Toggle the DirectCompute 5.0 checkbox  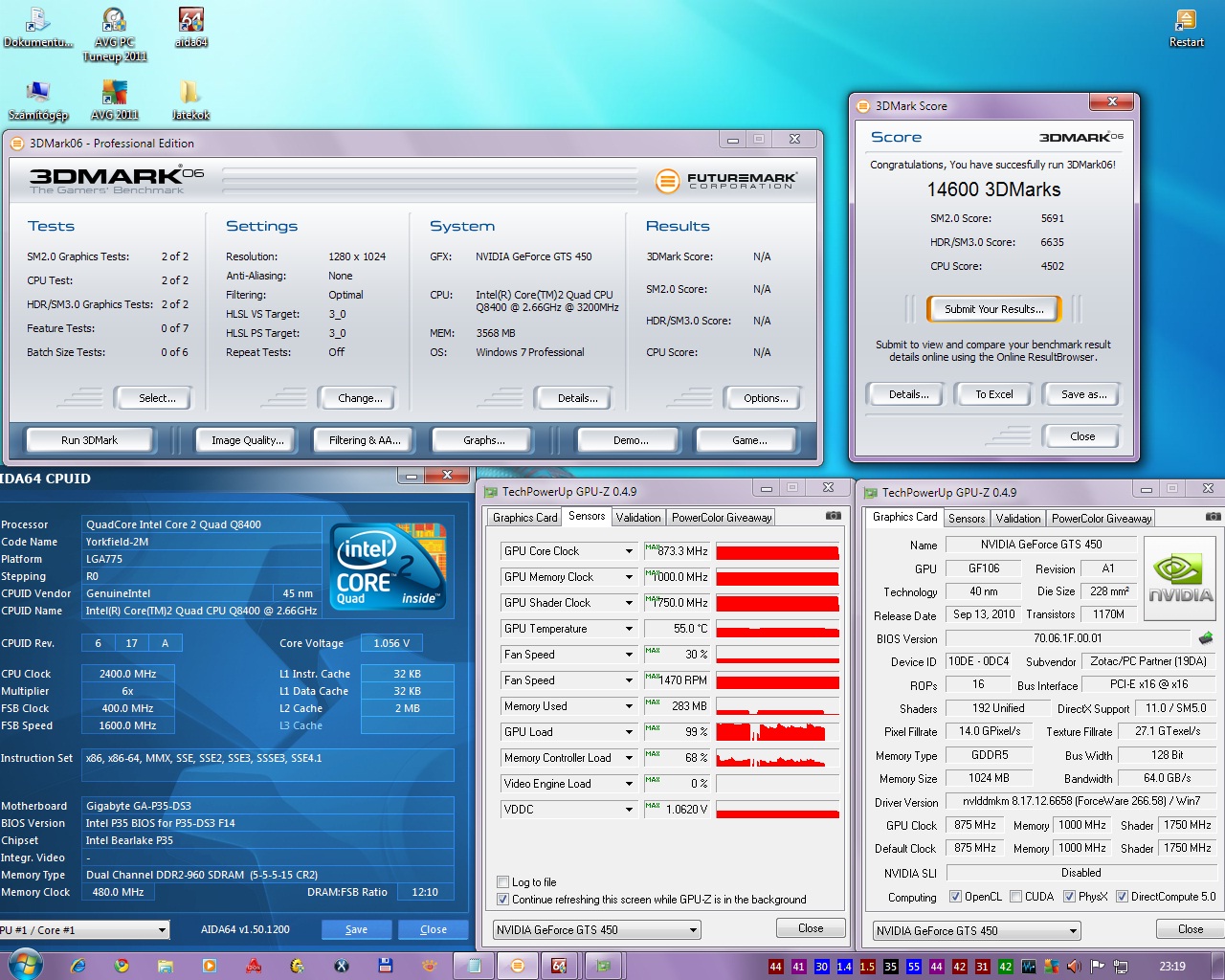click(1122, 897)
